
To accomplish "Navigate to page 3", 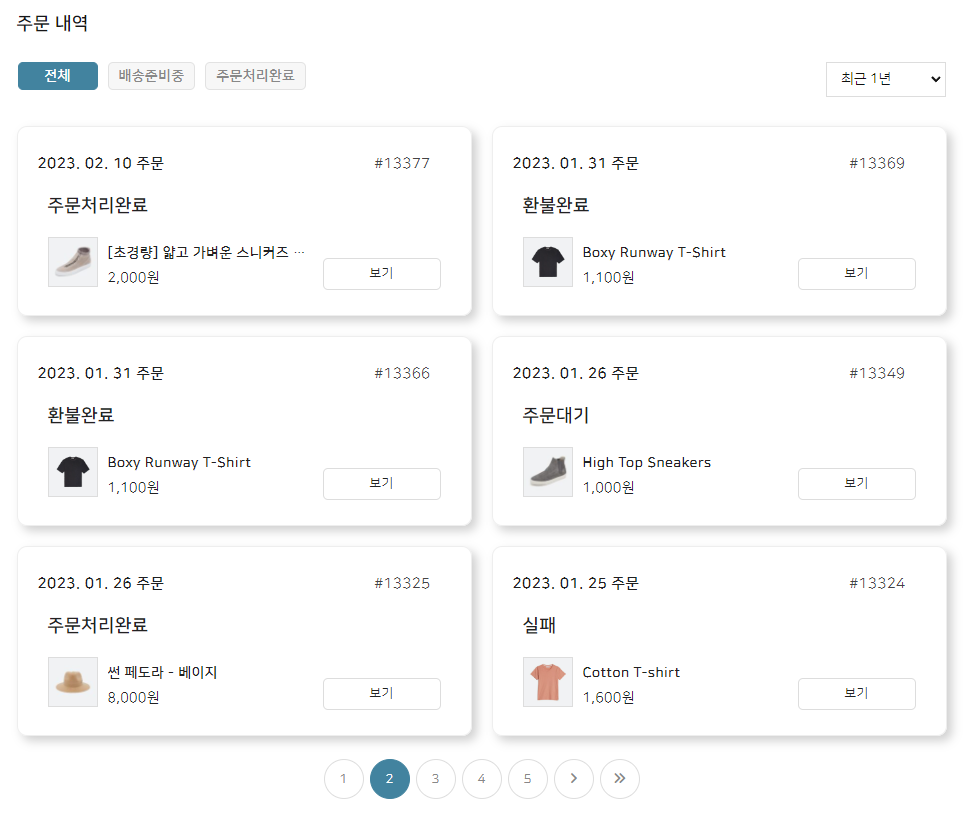I will pyautogui.click(x=436, y=779).
